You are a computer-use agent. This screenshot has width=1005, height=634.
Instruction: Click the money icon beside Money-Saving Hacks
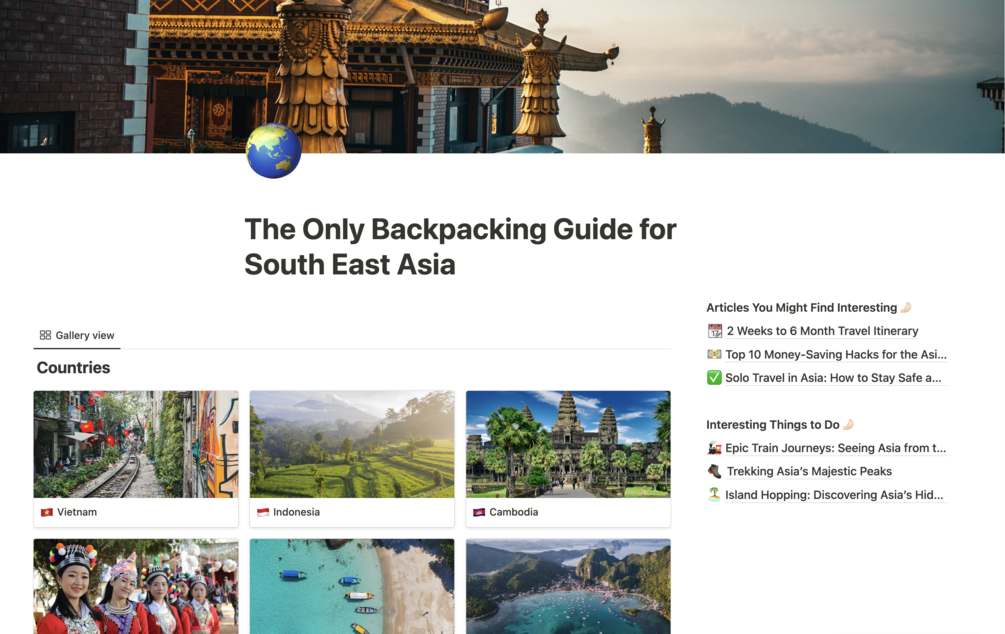pyautogui.click(x=714, y=354)
